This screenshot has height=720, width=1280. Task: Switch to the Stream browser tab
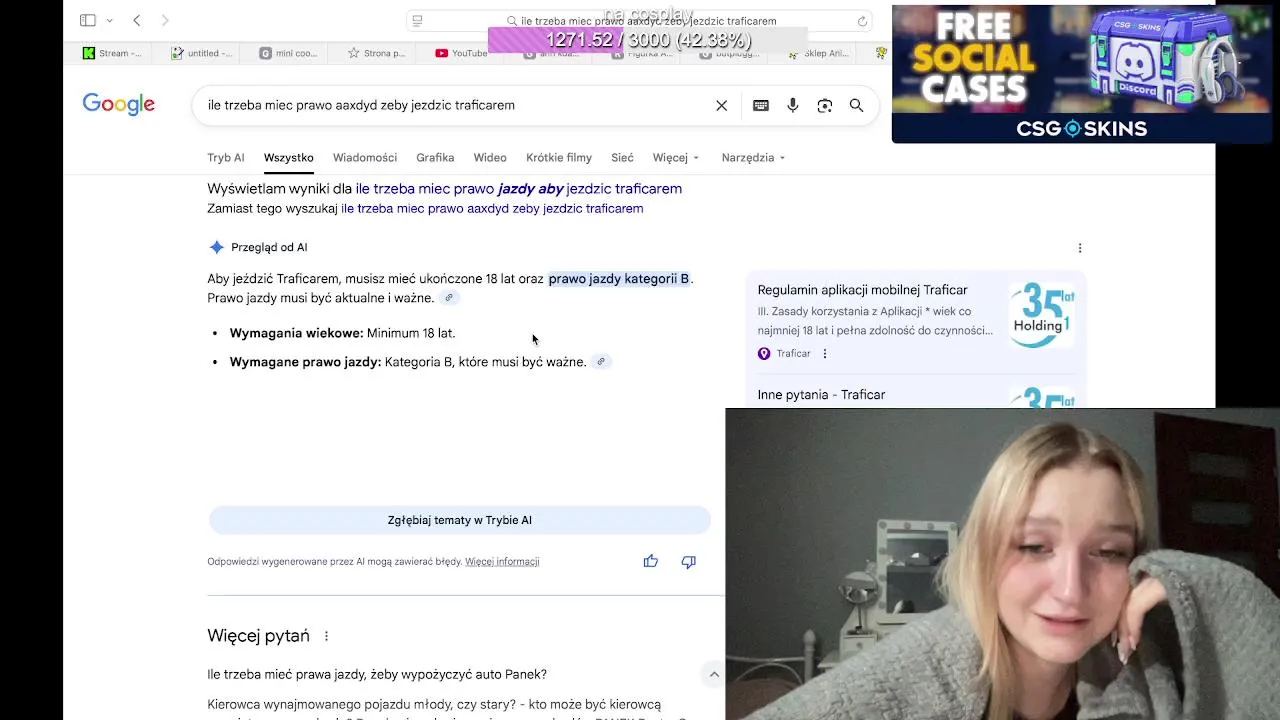112,53
